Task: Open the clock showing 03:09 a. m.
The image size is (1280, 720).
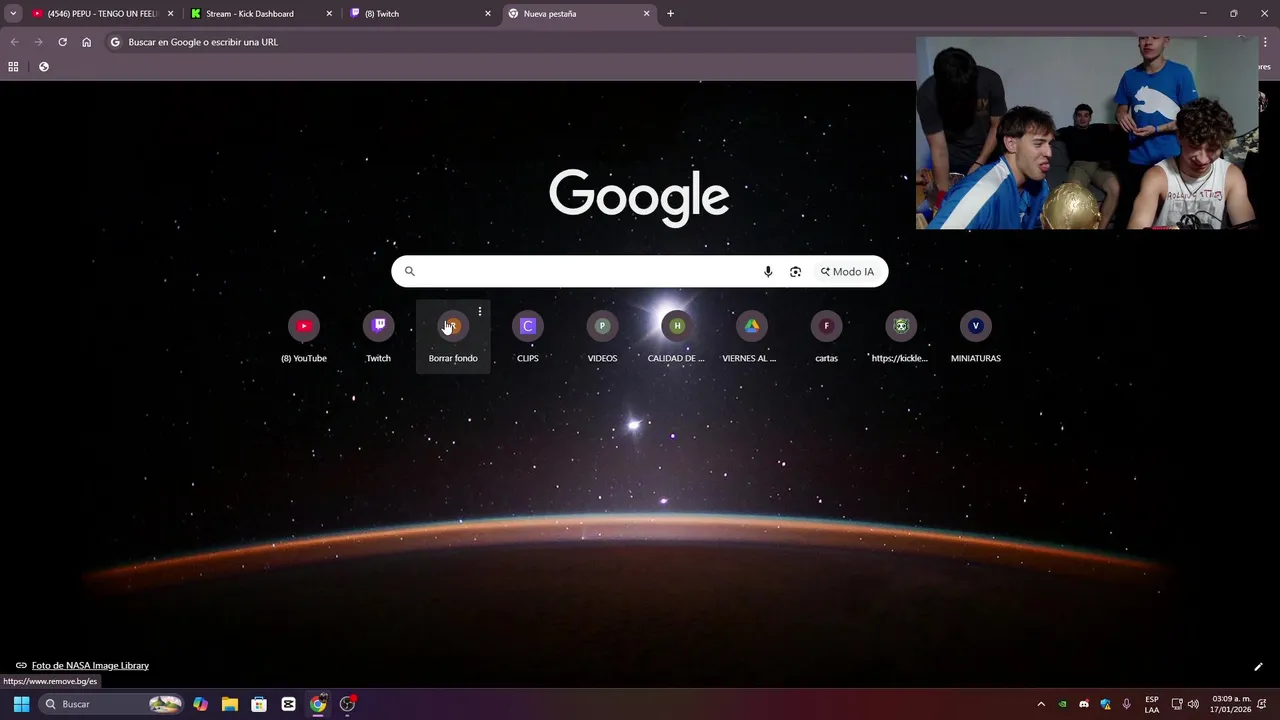Action: click(1231, 704)
